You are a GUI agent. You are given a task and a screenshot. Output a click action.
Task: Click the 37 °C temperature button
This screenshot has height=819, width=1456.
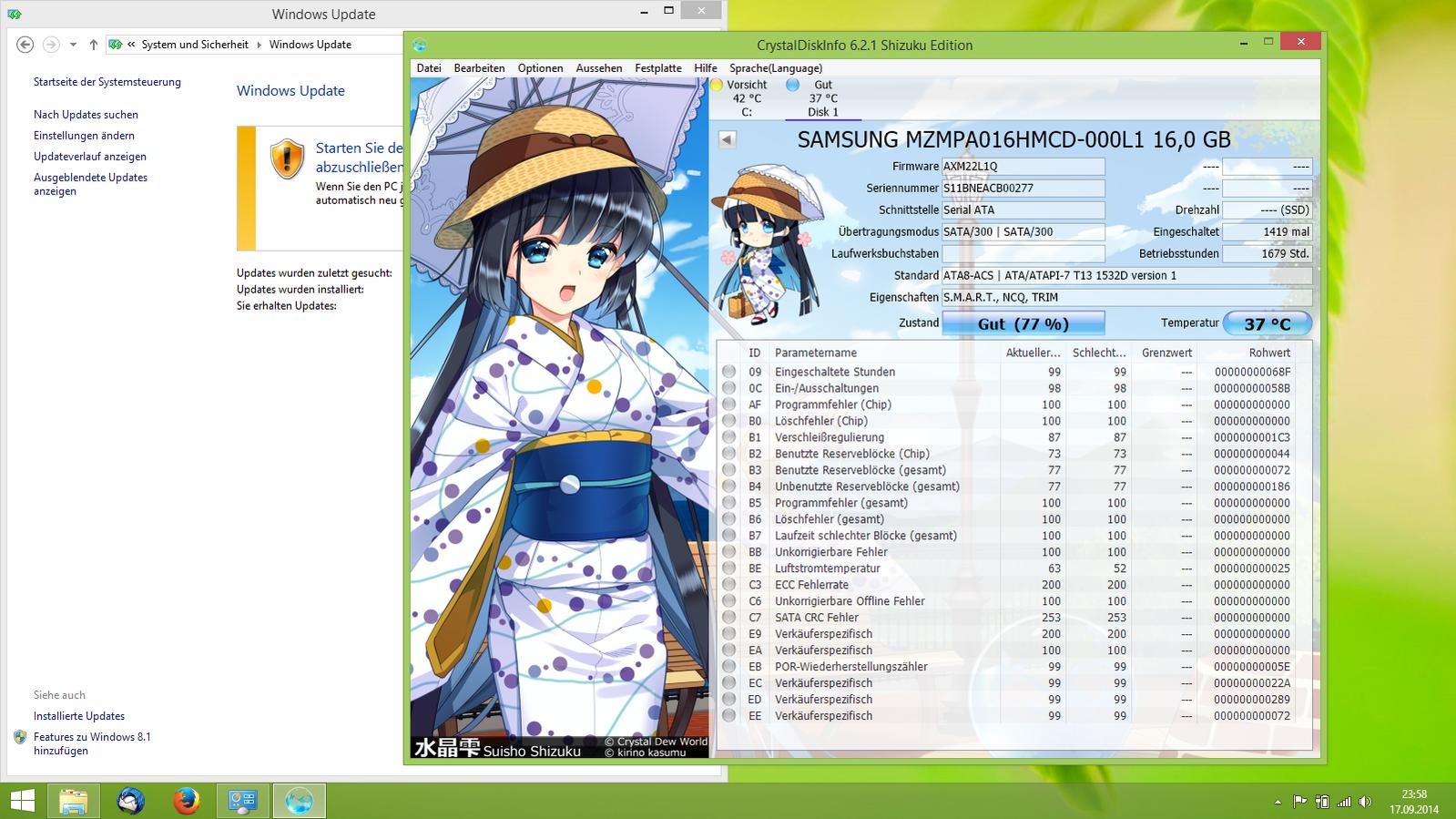(1267, 323)
